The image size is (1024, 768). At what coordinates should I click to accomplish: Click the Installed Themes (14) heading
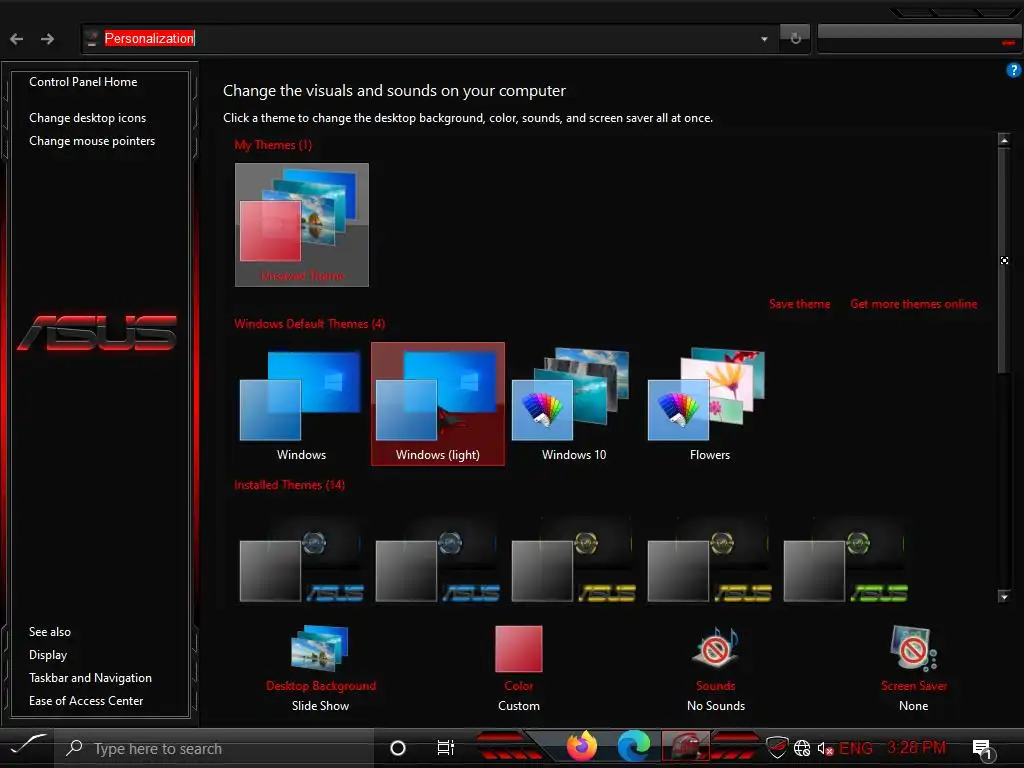(289, 485)
